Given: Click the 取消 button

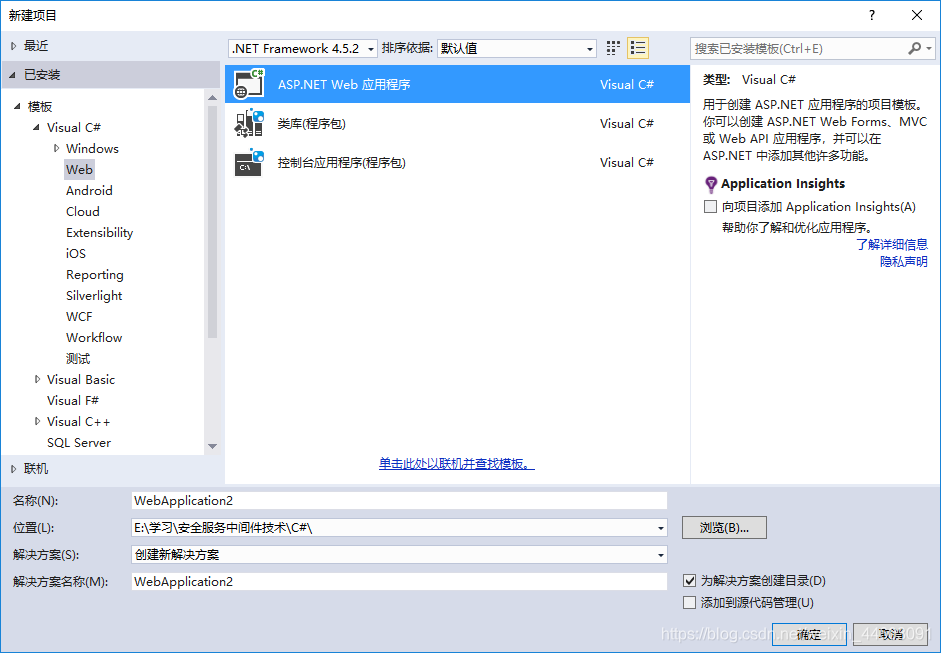Looking at the screenshot, I should pyautogui.click(x=891, y=634).
